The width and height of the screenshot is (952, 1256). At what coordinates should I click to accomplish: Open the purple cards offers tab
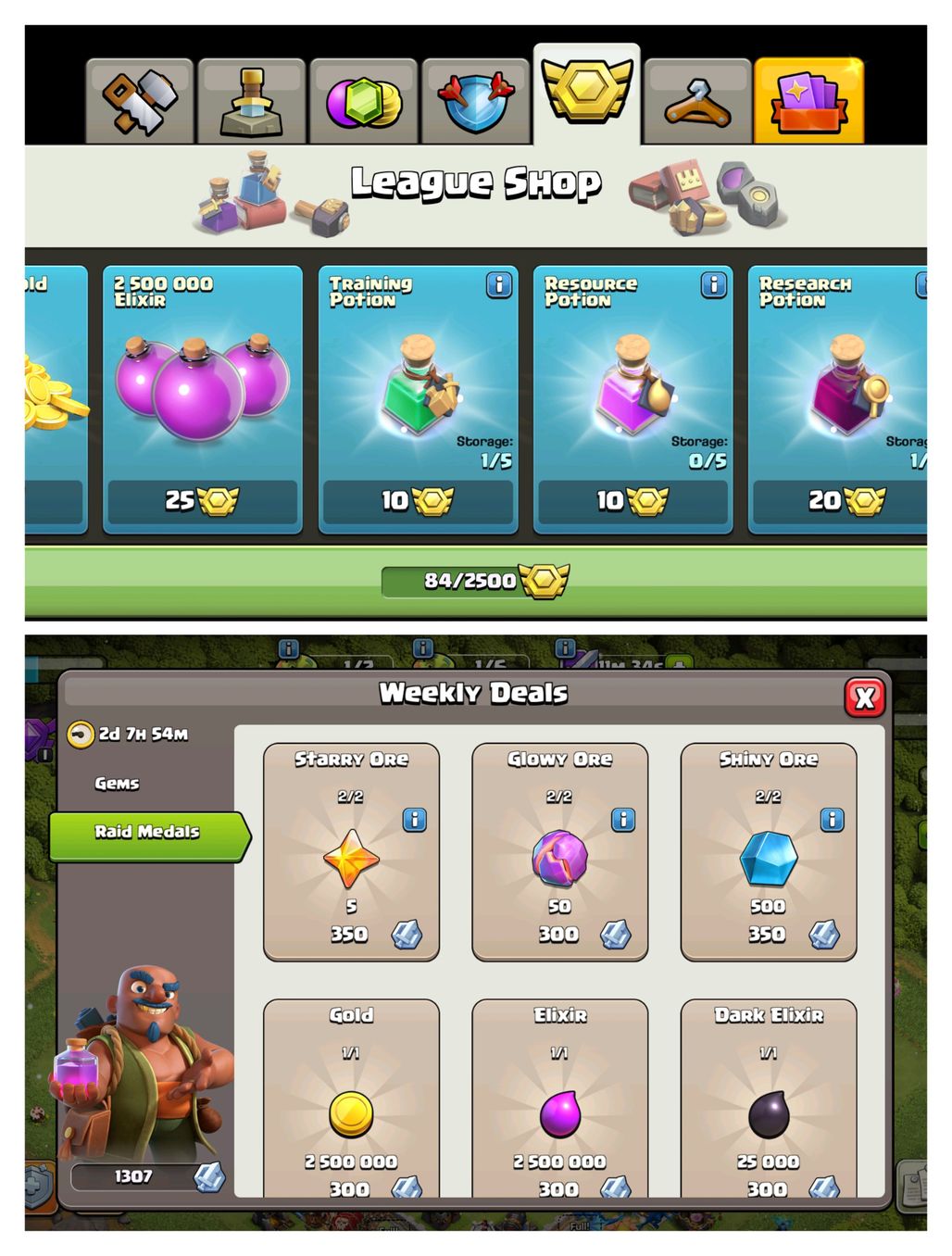809,101
